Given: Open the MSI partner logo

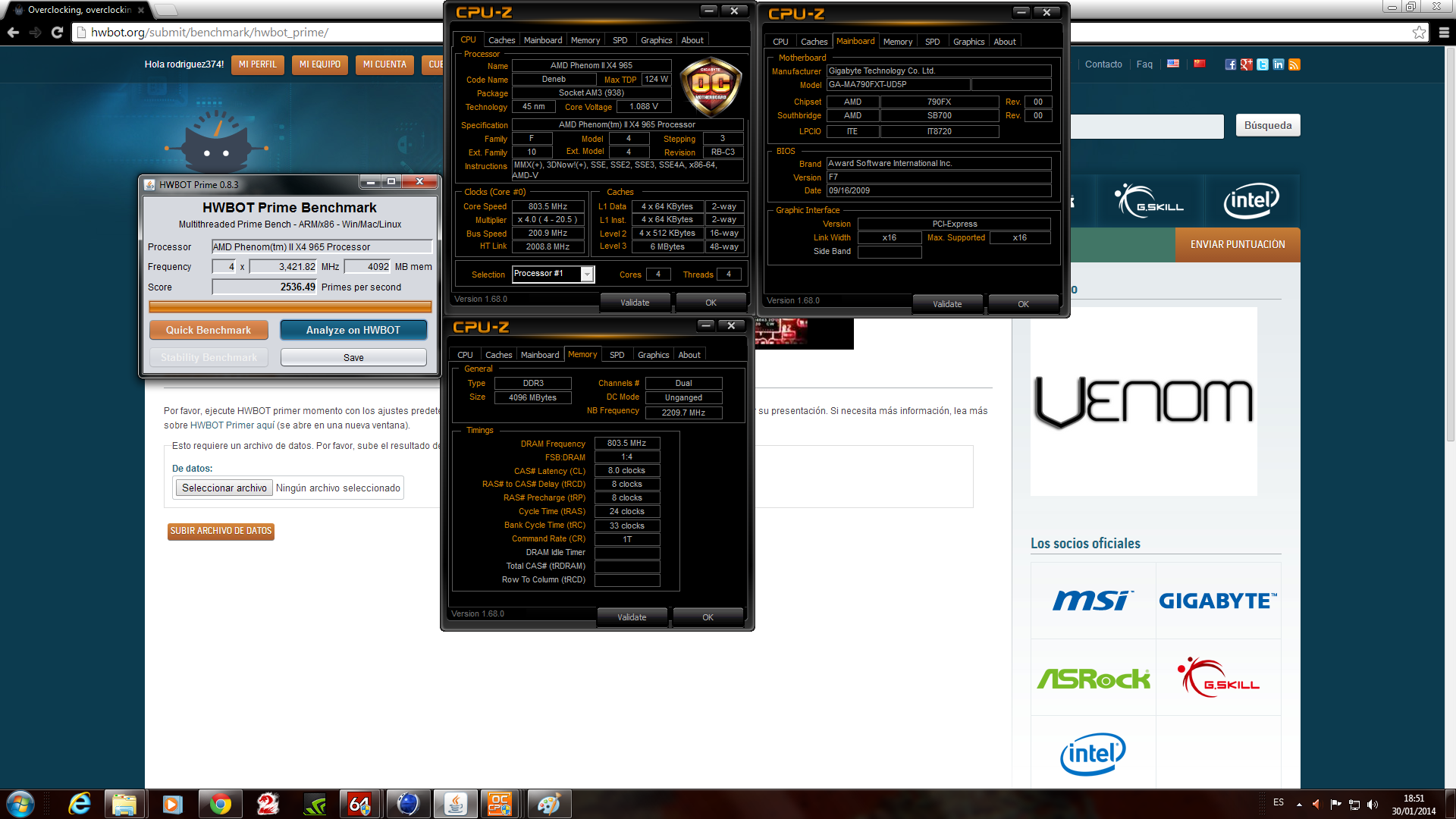Looking at the screenshot, I should [x=1093, y=601].
